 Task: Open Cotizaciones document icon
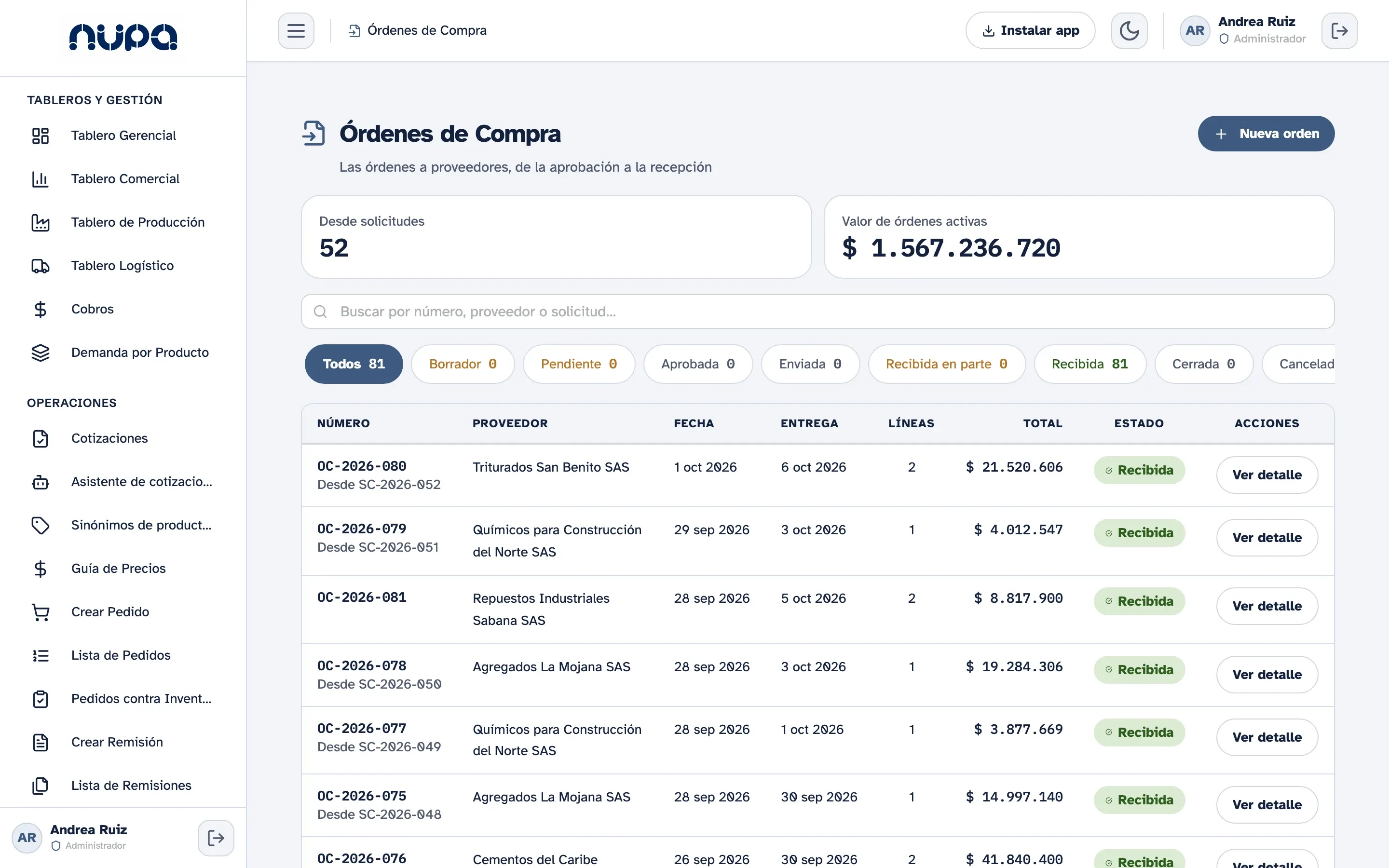40,439
